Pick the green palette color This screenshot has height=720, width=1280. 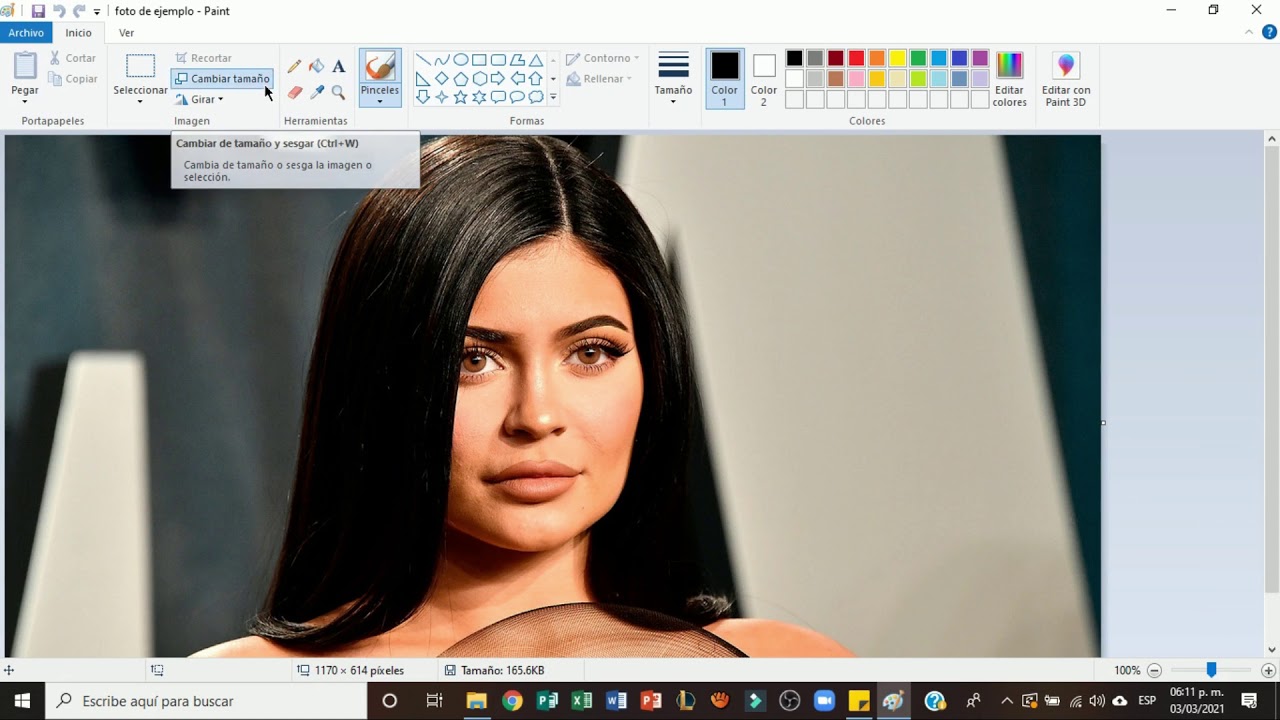click(918, 58)
